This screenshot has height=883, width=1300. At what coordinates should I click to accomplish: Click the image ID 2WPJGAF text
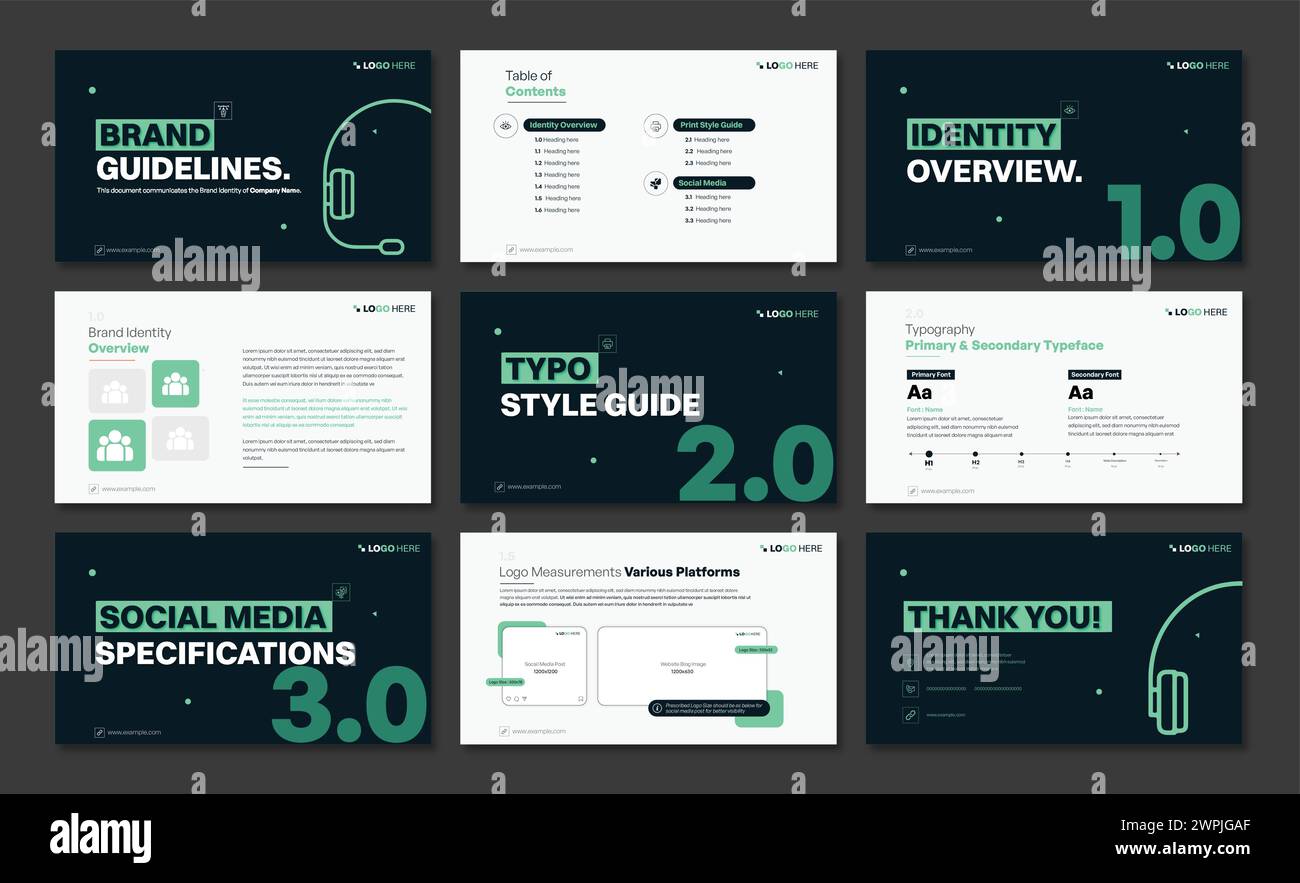click(1185, 825)
